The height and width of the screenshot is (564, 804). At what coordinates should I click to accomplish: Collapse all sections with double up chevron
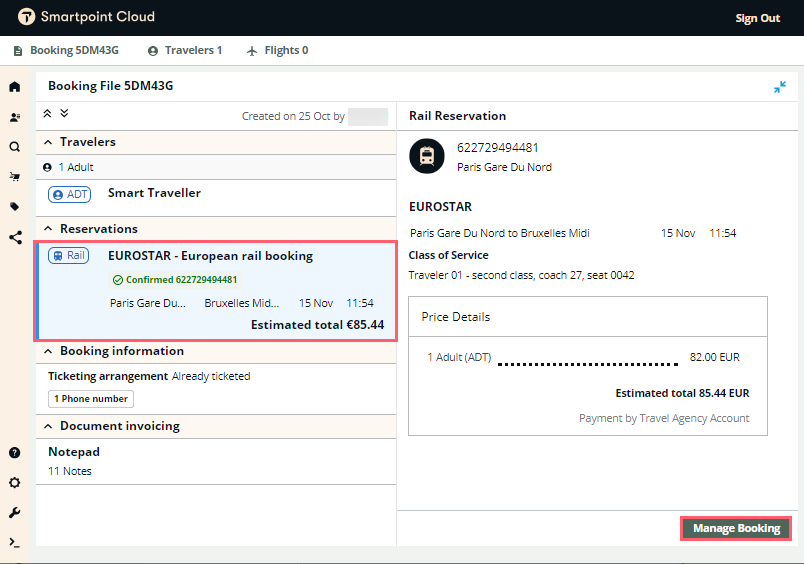[47, 113]
